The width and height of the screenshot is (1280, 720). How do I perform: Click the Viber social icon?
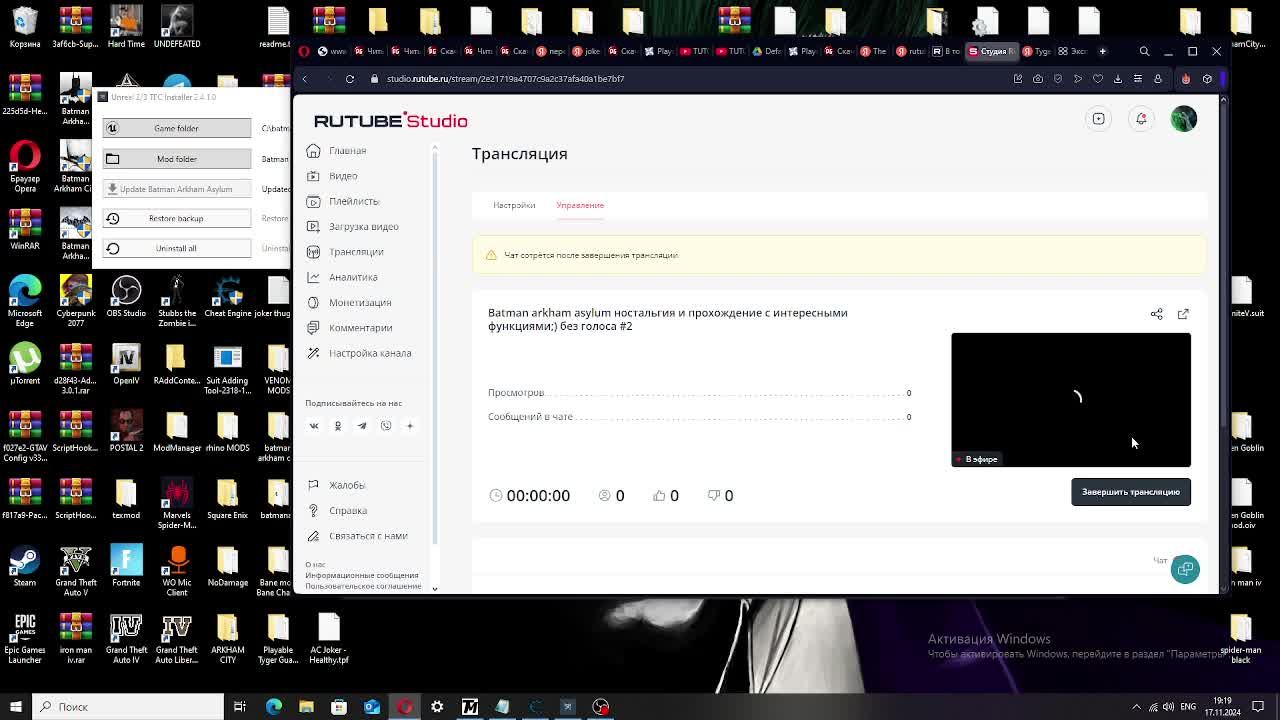click(386, 426)
